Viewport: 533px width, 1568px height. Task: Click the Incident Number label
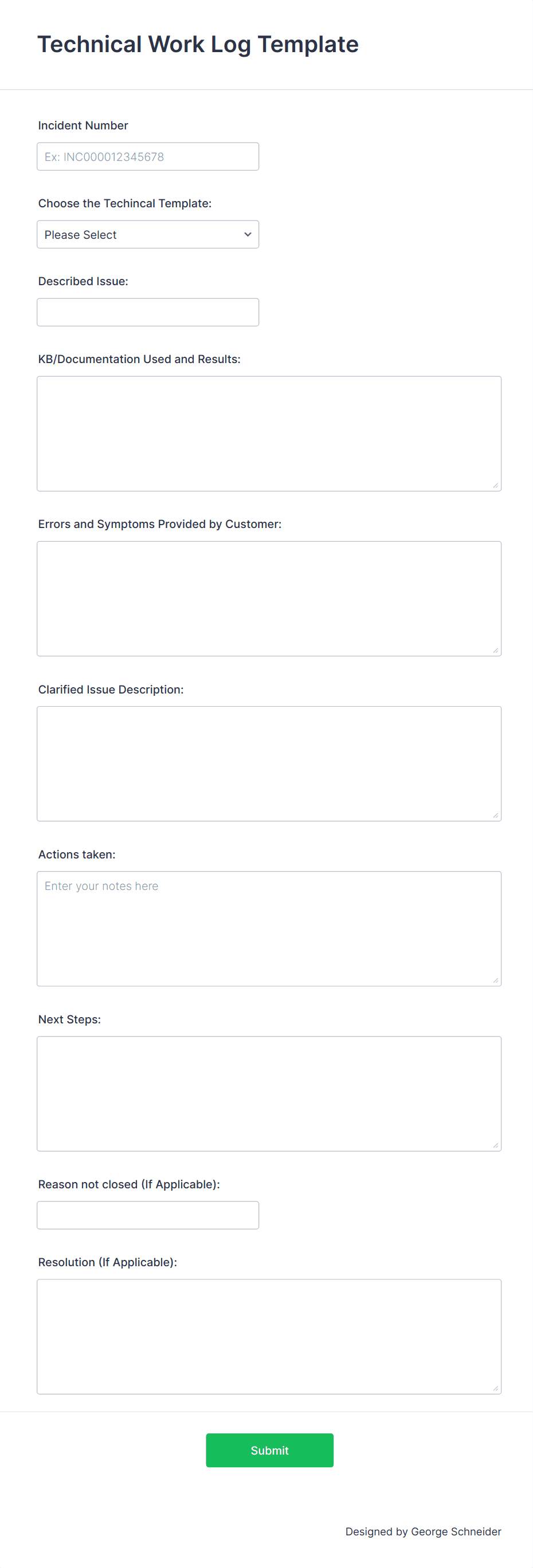(83, 125)
